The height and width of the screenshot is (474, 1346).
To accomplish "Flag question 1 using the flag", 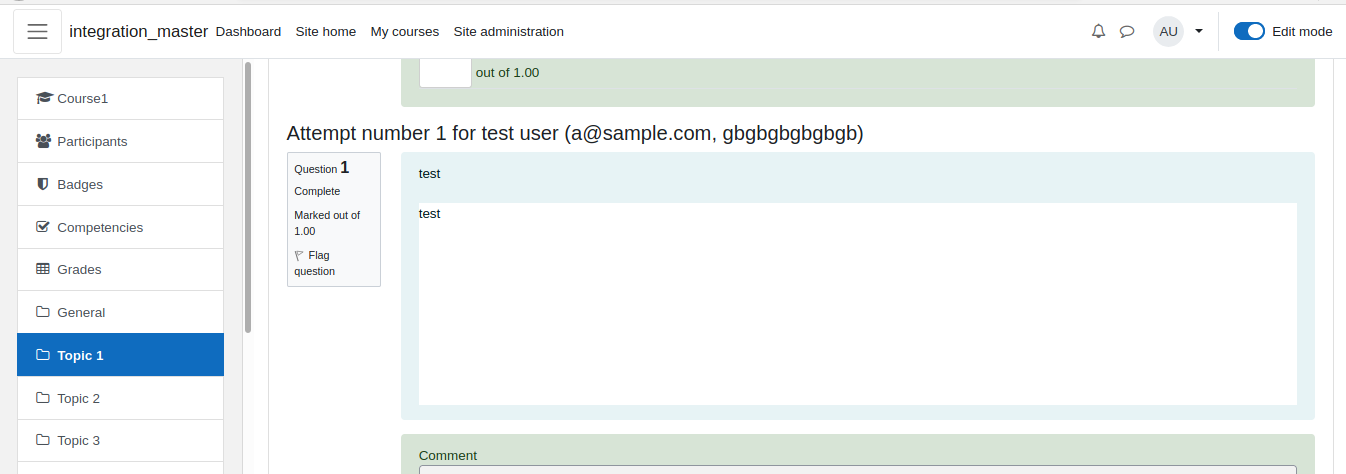I will click(314, 263).
